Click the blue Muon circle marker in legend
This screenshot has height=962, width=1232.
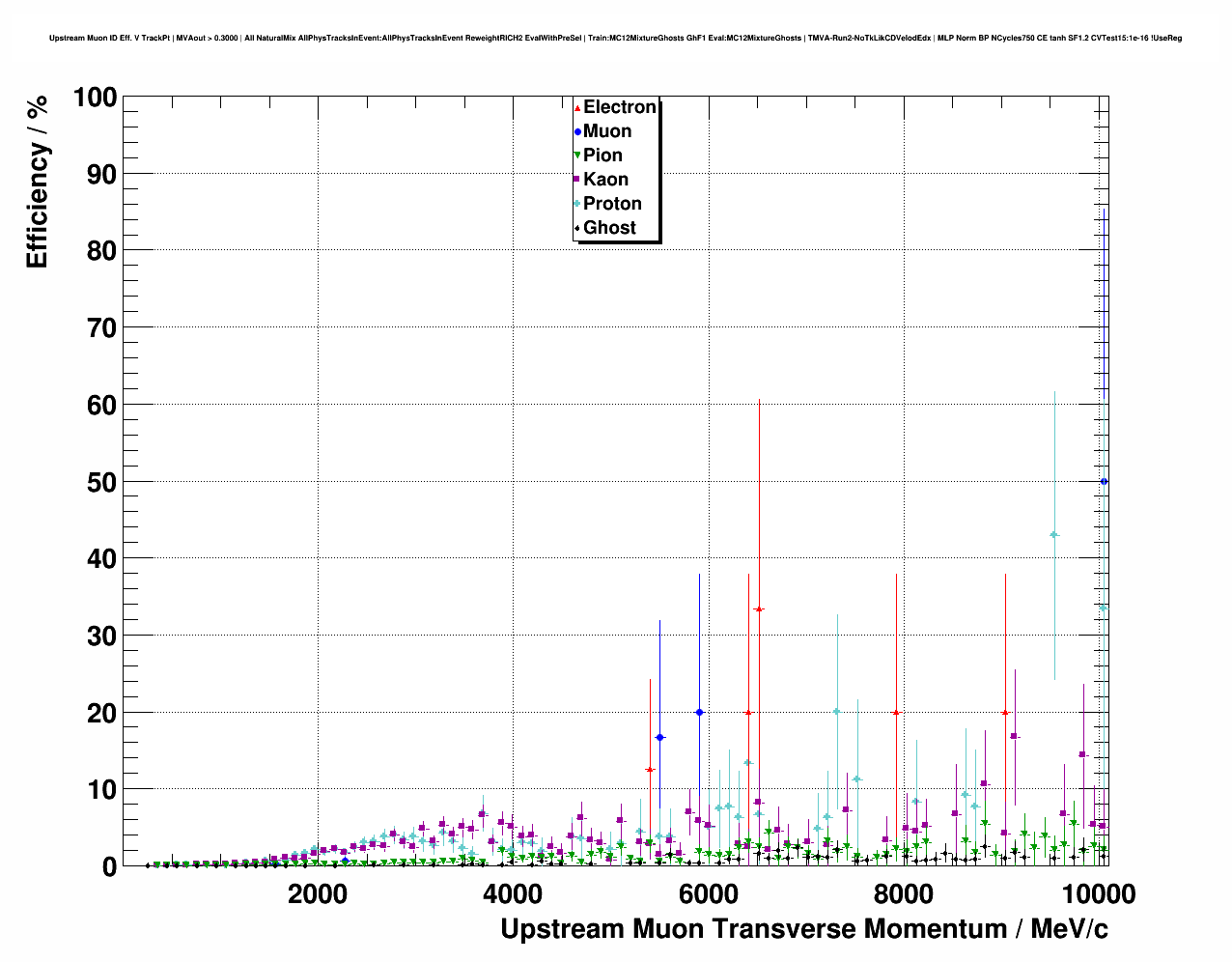(577, 132)
